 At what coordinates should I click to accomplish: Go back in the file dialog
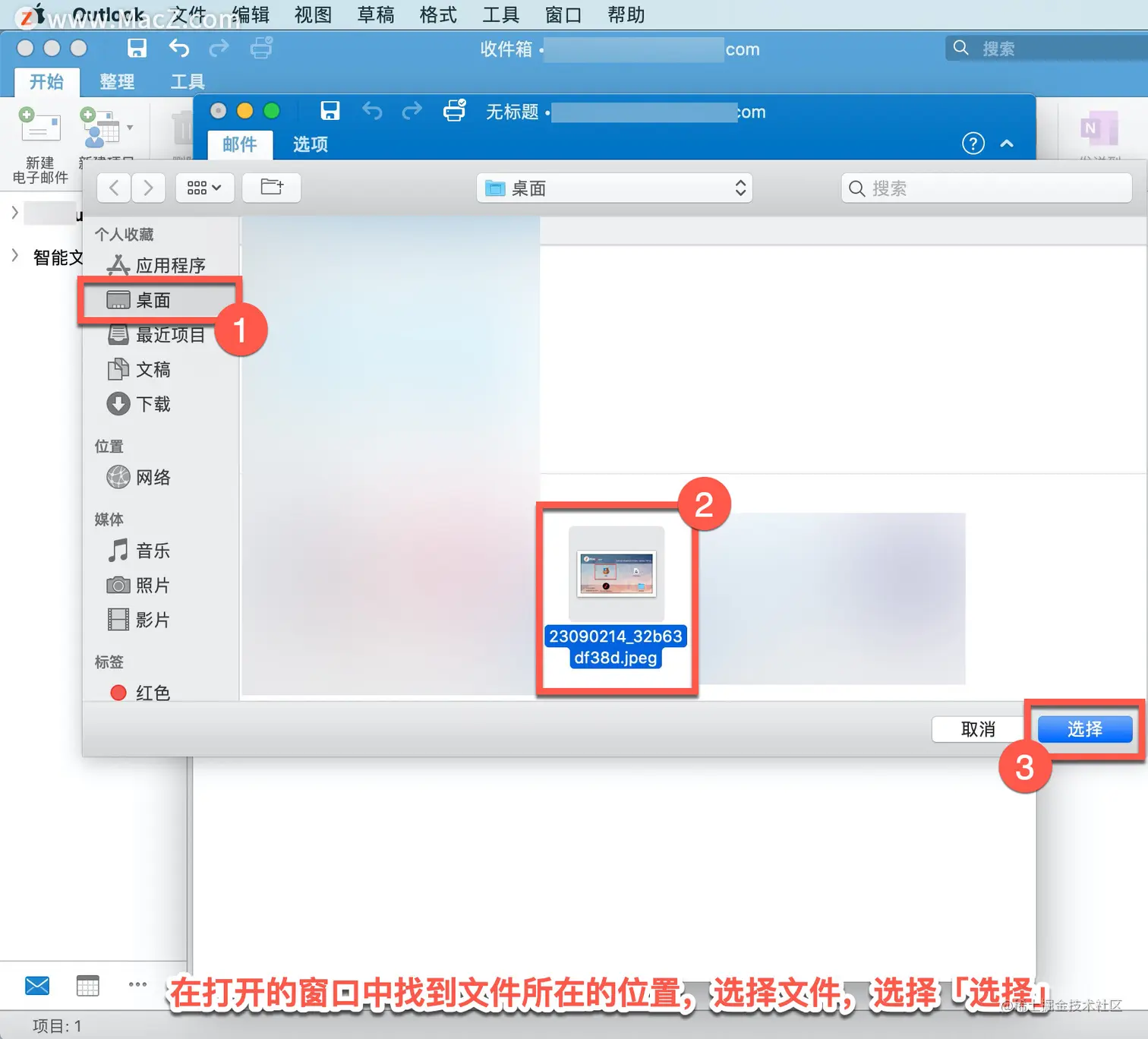[114, 188]
